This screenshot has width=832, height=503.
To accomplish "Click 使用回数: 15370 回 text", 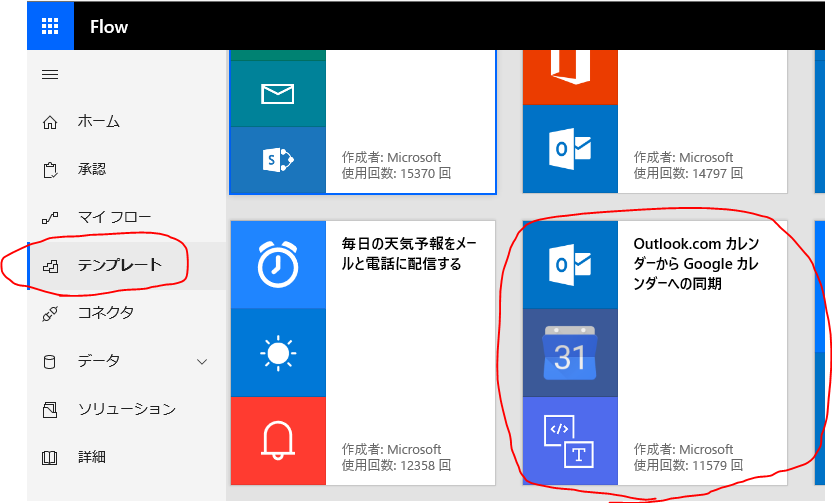I will click(x=396, y=174).
